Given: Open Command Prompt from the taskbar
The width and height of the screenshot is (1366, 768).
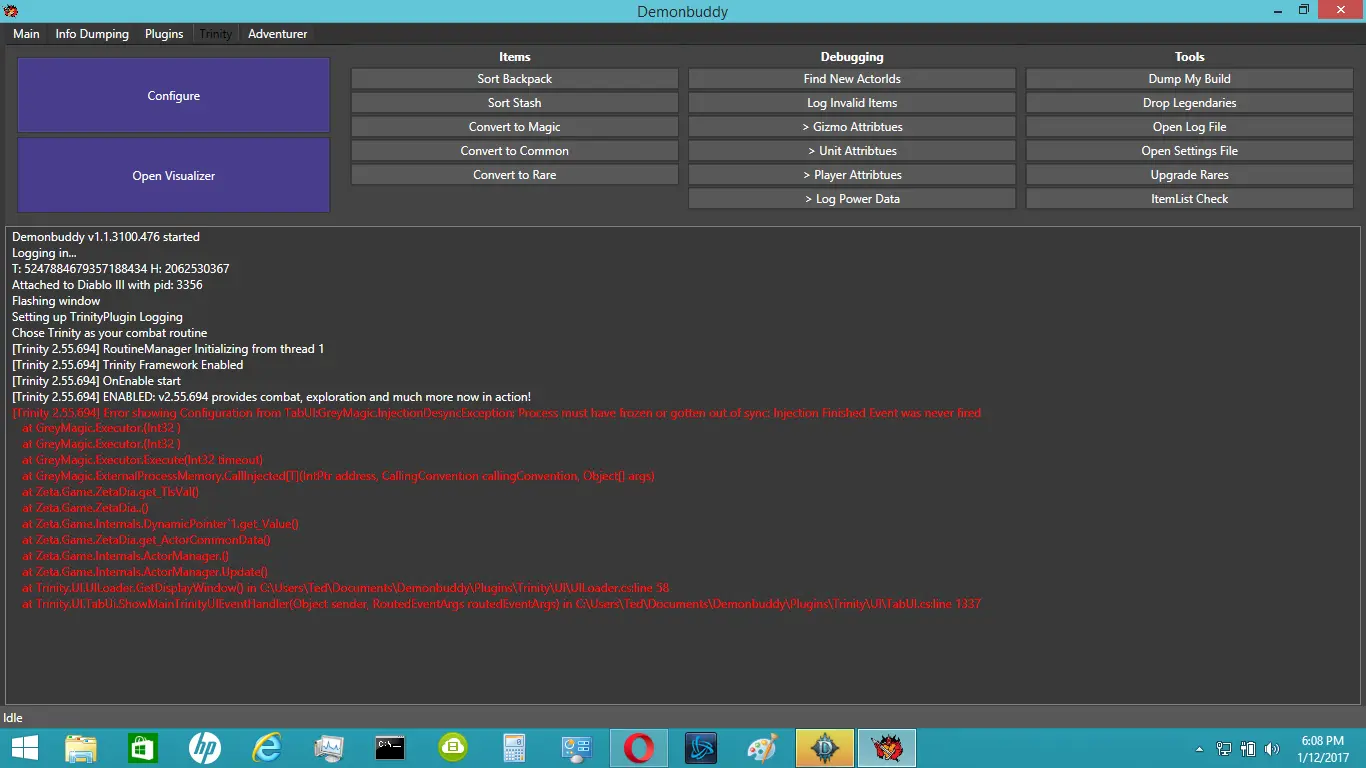Looking at the screenshot, I should [391, 748].
